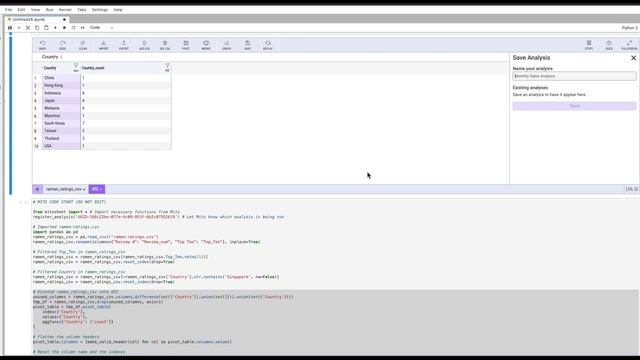
Task: Open the Pivot tool
Action: 186,45
